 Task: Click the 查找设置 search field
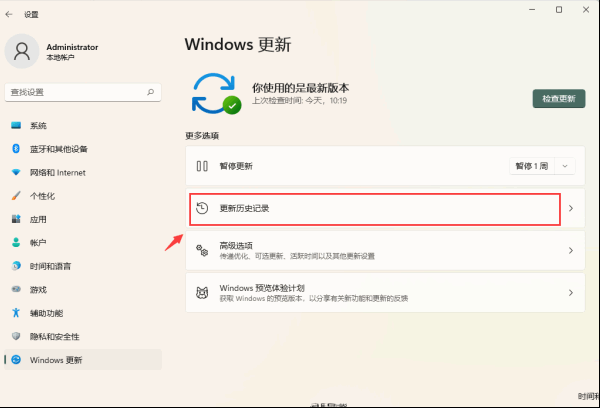tap(83, 92)
